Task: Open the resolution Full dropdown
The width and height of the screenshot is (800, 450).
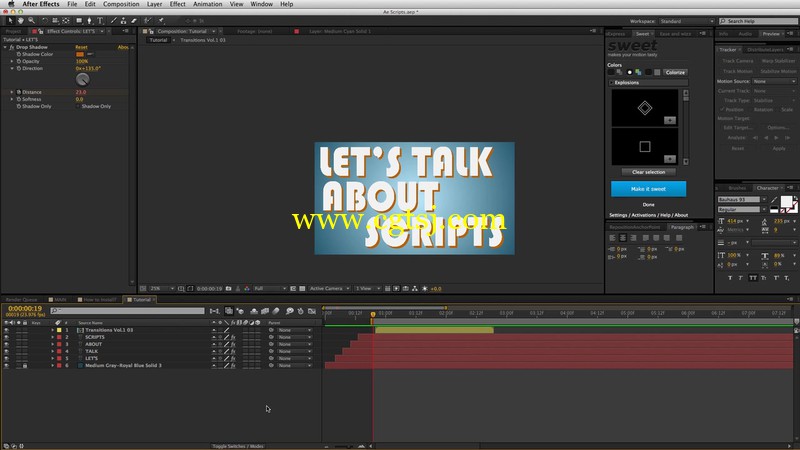Action: click(x=270, y=289)
